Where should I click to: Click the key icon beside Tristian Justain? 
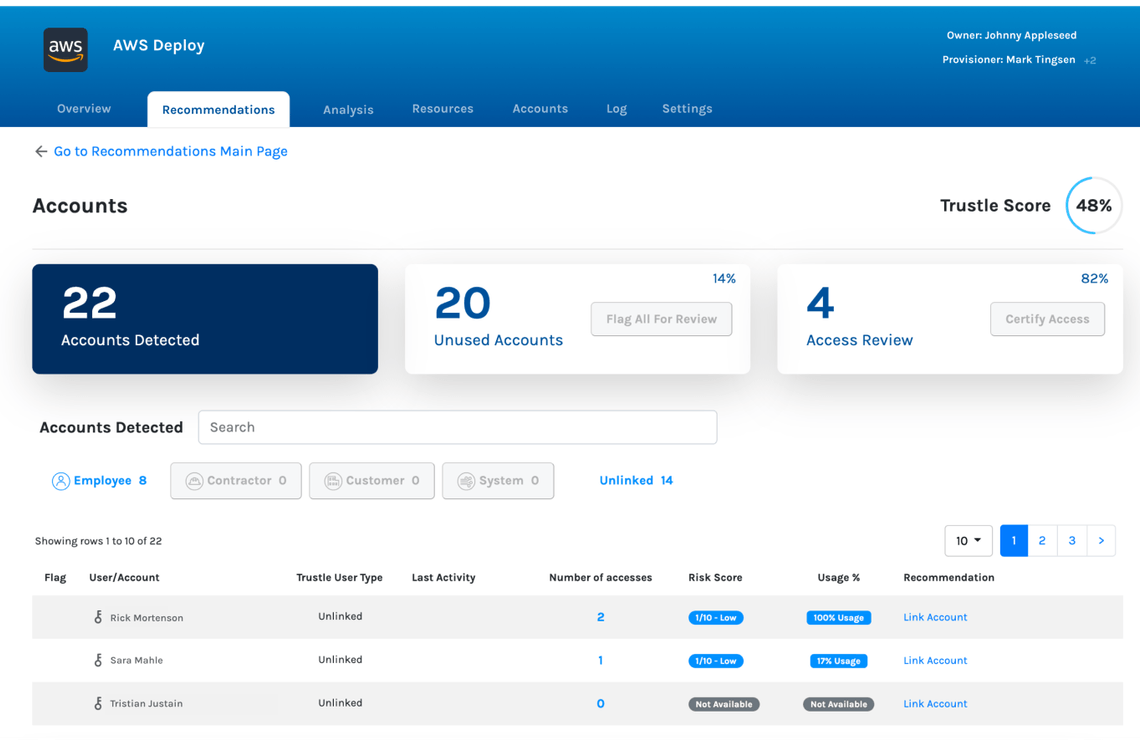(98, 703)
